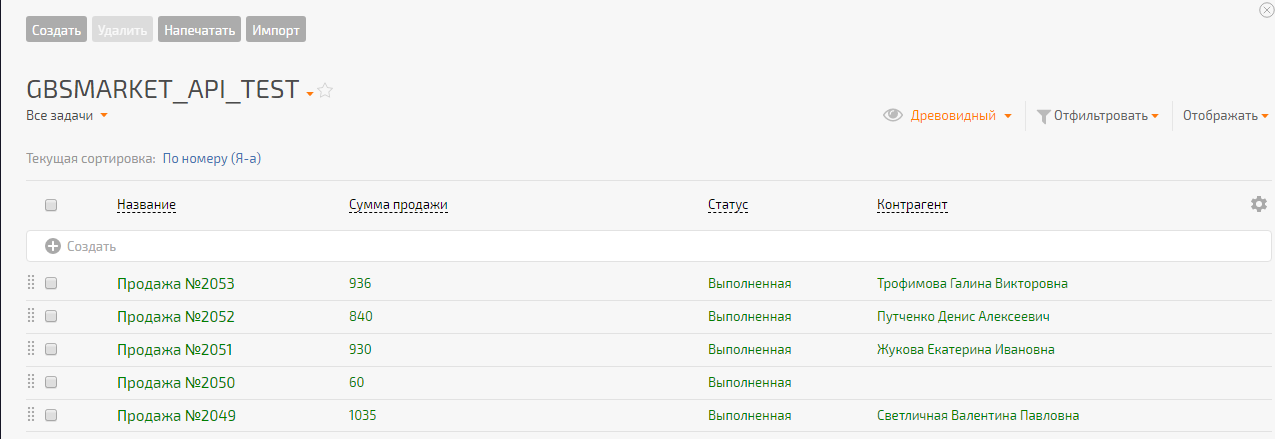Click the Статус column header
Viewport: 1275px width, 439px height.
pos(728,205)
